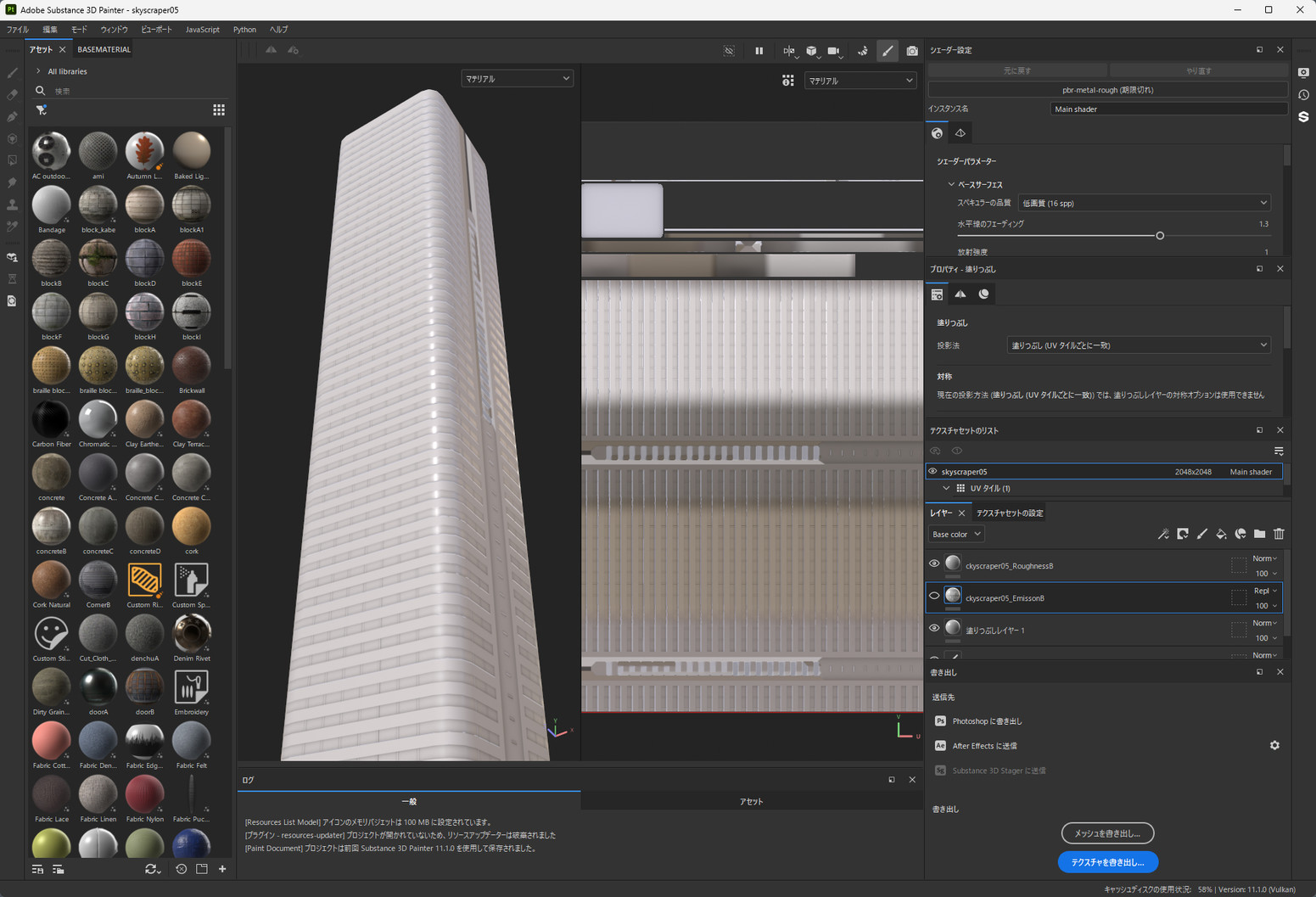Click the pbr-metal-rough shader button
Image resolution: width=1316 pixels, height=897 pixels.
1107,90
